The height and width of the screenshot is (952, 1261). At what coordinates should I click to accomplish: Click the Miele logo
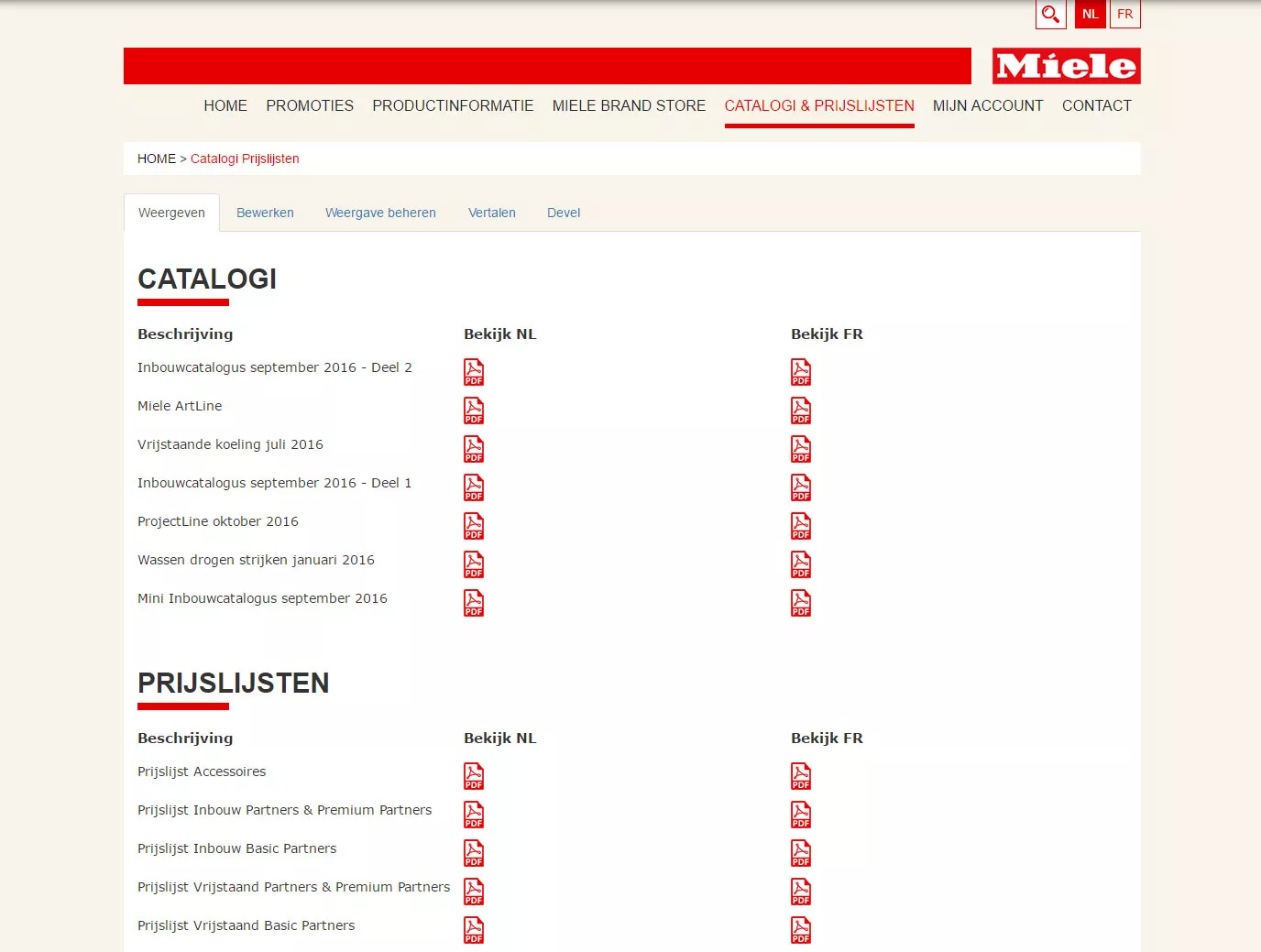coord(1066,66)
